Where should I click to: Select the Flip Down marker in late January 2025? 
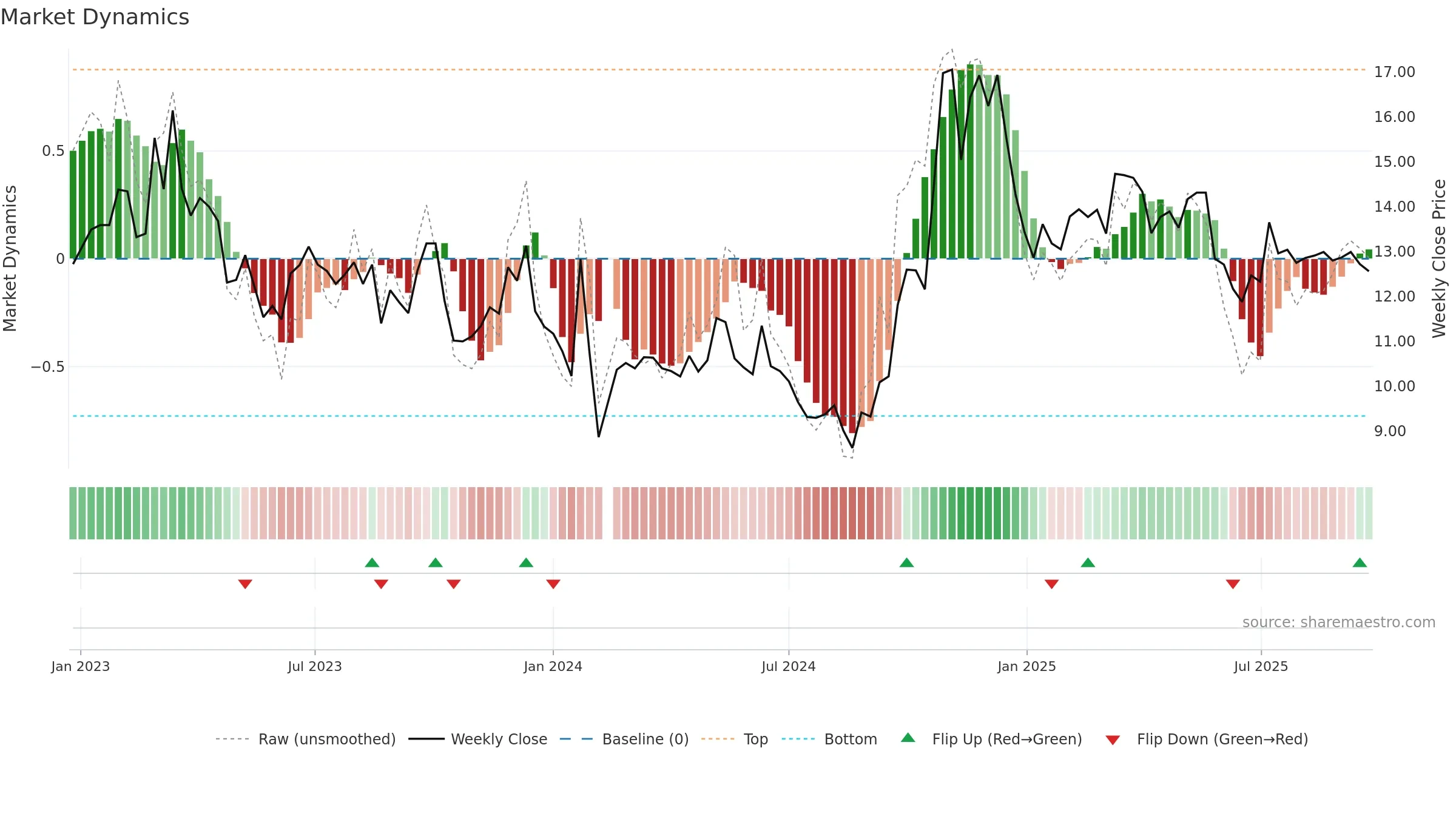[x=1052, y=584]
